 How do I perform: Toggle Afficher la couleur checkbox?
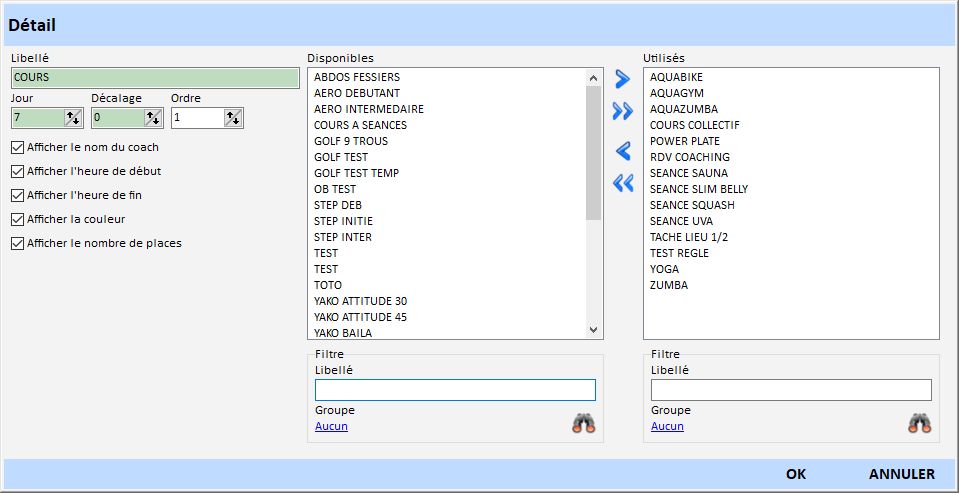tap(17, 219)
